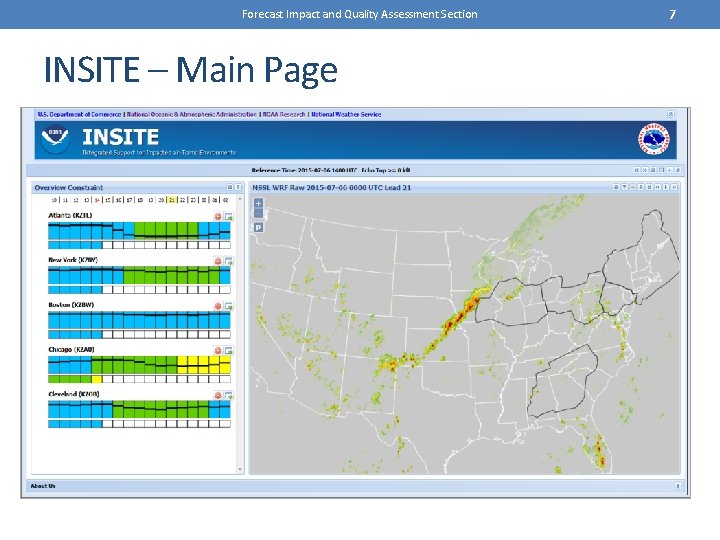Click the Reference Time status text
This screenshot has width=720, height=540.
[331, 170]
